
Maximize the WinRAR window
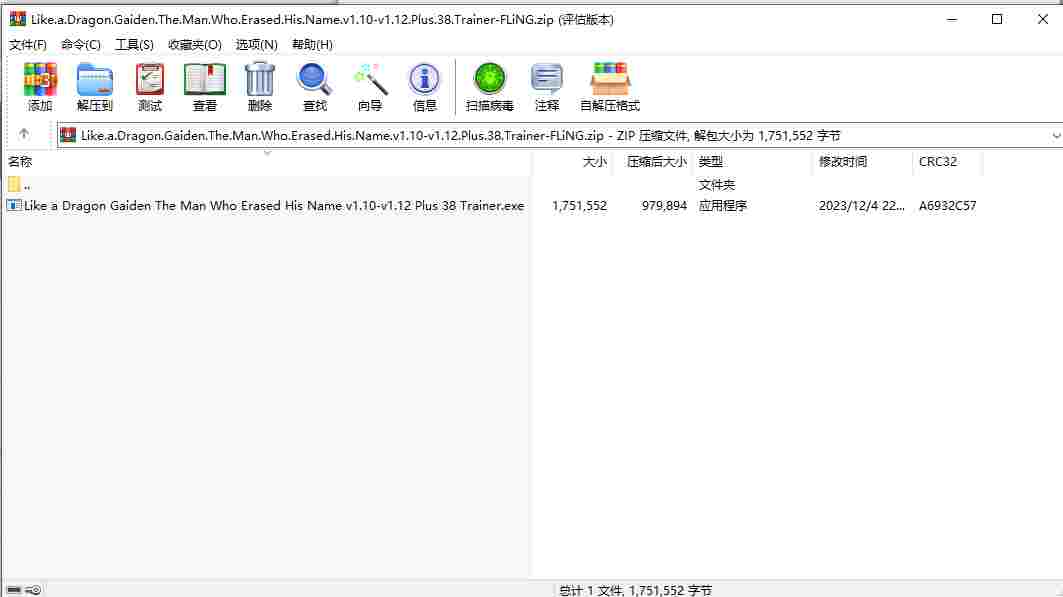click(x=997, y=19)
